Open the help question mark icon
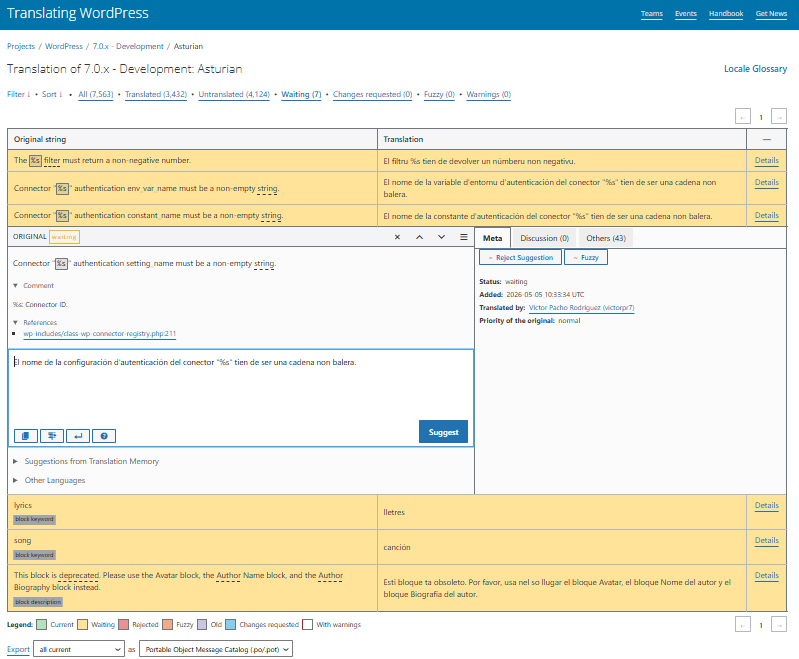The image size is (799, 659). (104, 436)
